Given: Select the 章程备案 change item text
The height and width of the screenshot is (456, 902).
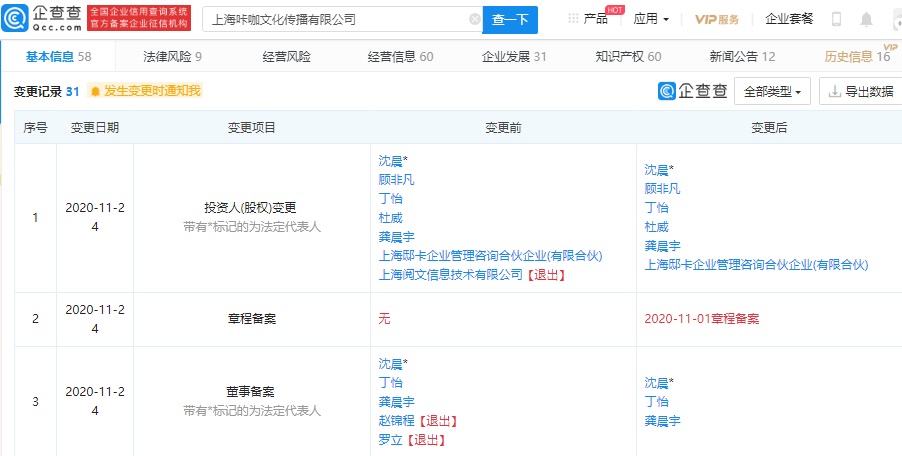Looking at the screenshot, I should click(x=251, y=319).
